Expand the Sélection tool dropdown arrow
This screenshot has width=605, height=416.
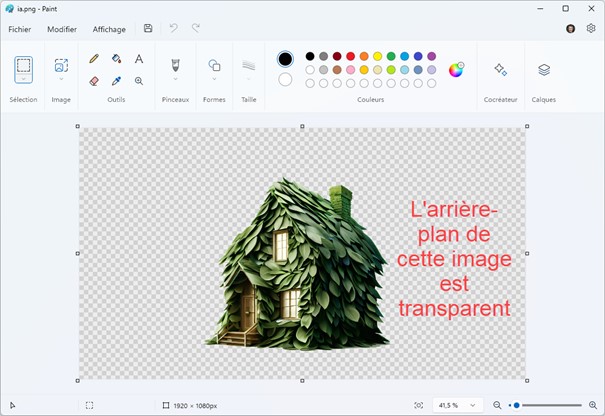(x=23, y=86)
